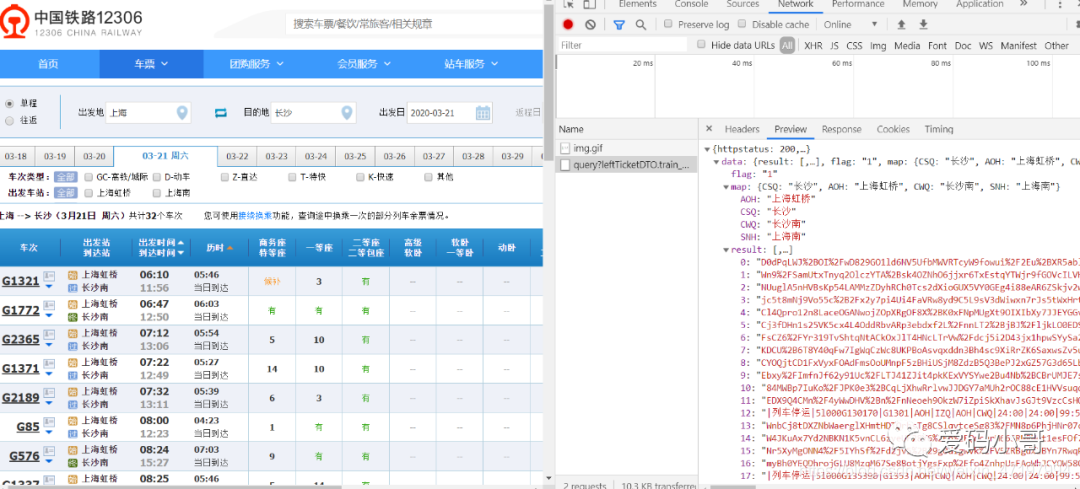Click the export HAR download arrow
The height and width of the screenshot is (489, 1080).
tap(924, 24)
